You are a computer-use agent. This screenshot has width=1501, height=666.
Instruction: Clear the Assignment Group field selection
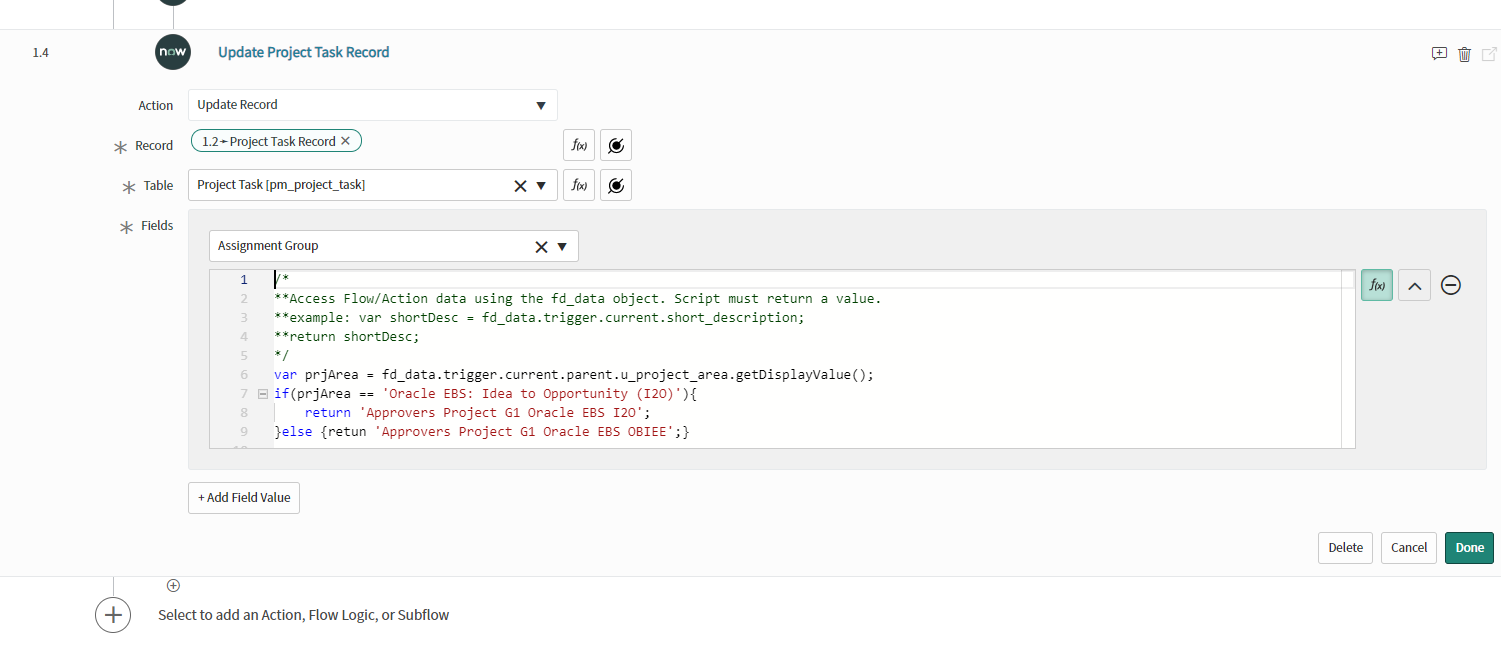coord(541,246)
